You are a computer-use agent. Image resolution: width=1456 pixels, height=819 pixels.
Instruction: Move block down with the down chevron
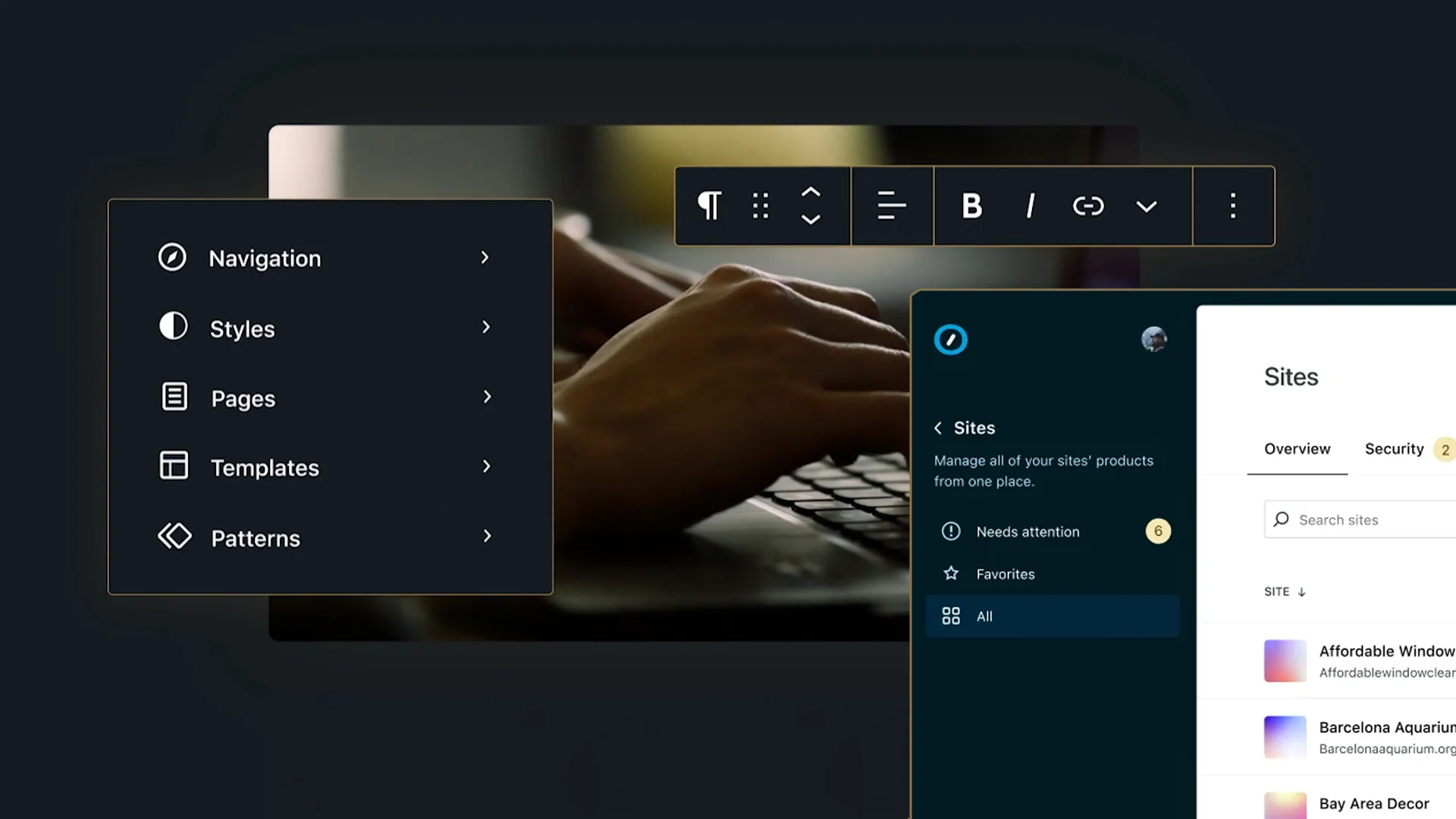click(x=811, y=219)
